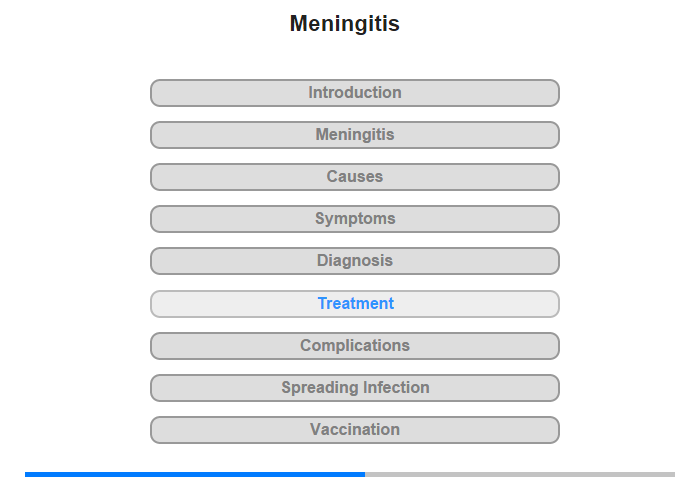Click the gray unfilled part of progress bar
The width and height of the screenshot is (700, 480).
point(520,474)
